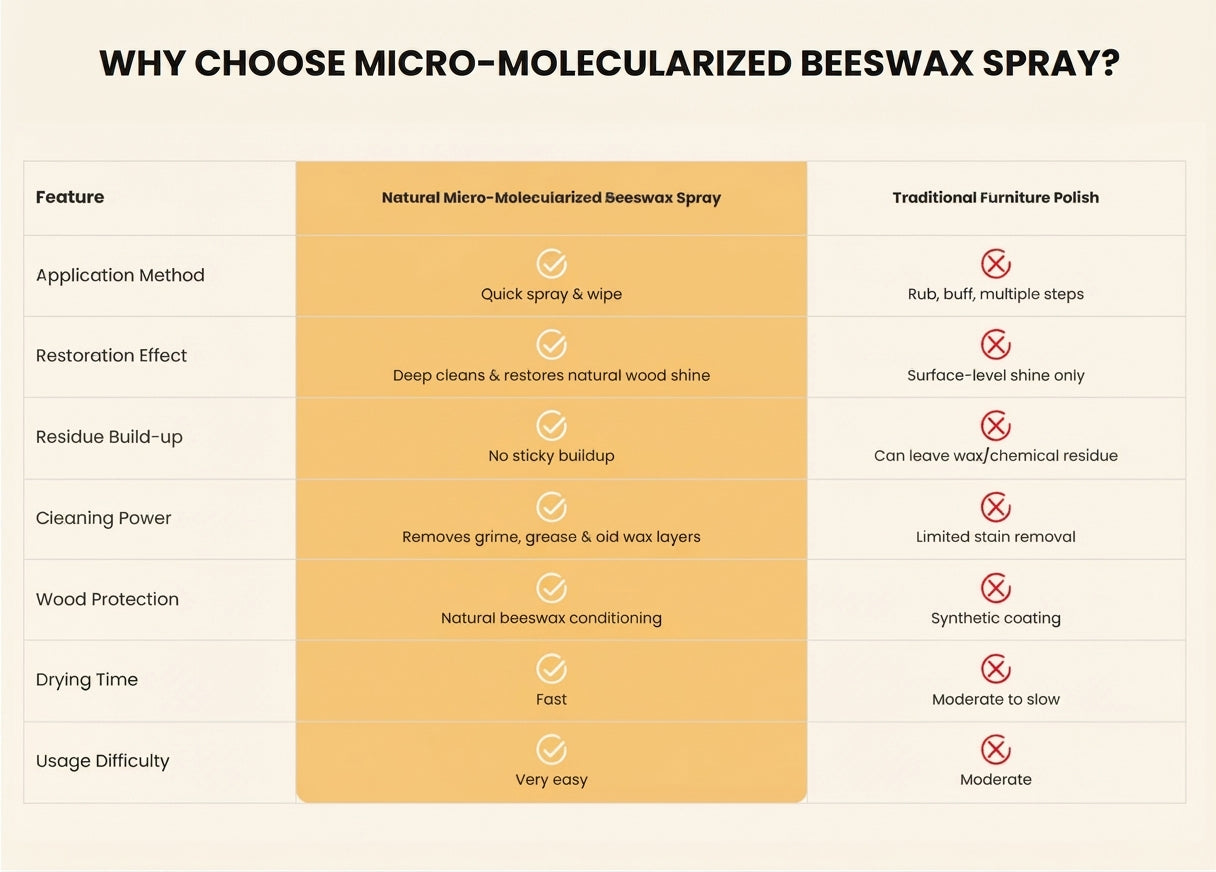Click the red X above 'Synthetic coating'
1216x872 pixels.
coord(995,588)
